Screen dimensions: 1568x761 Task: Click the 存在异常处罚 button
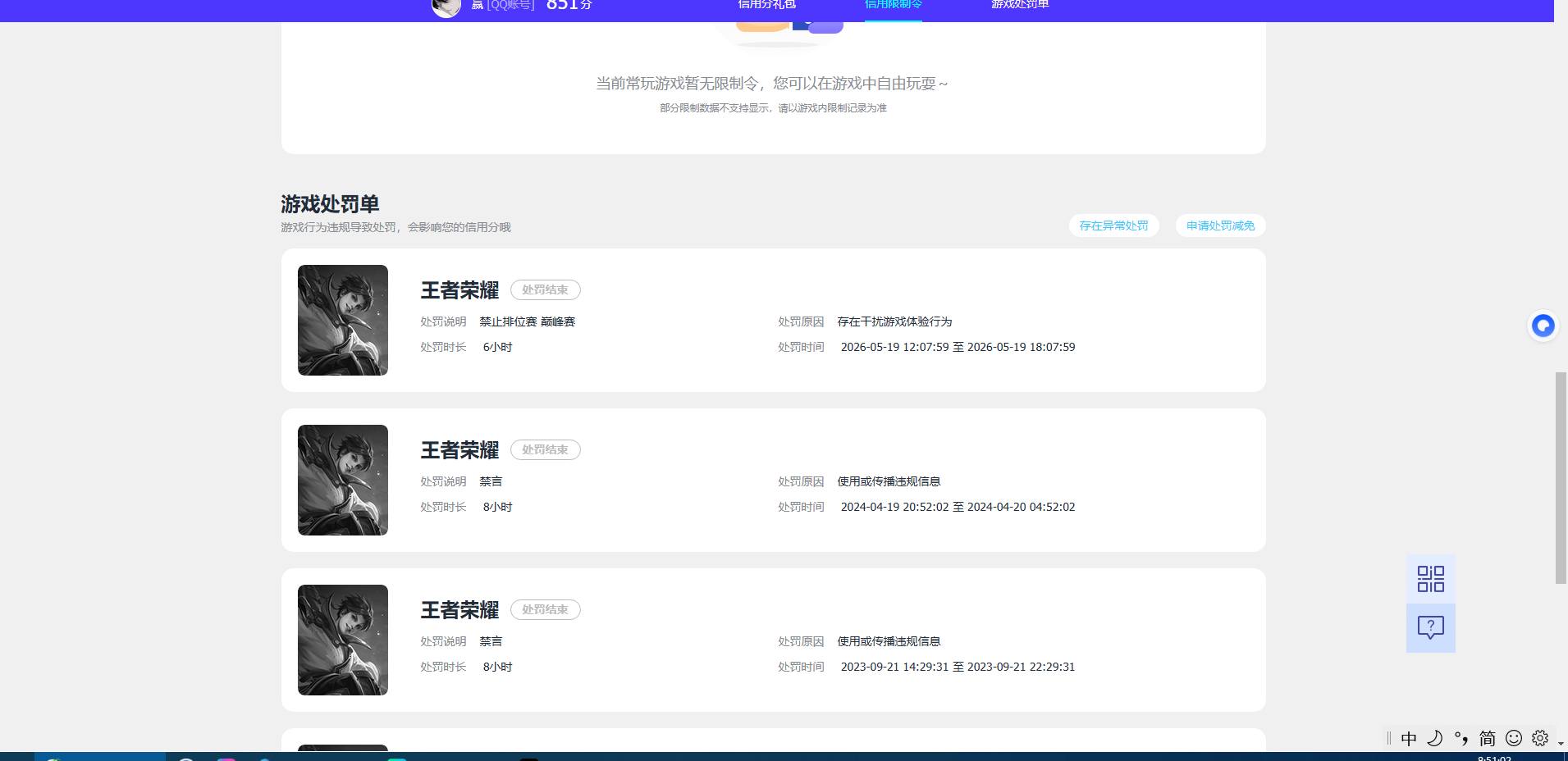(1113, 226)
